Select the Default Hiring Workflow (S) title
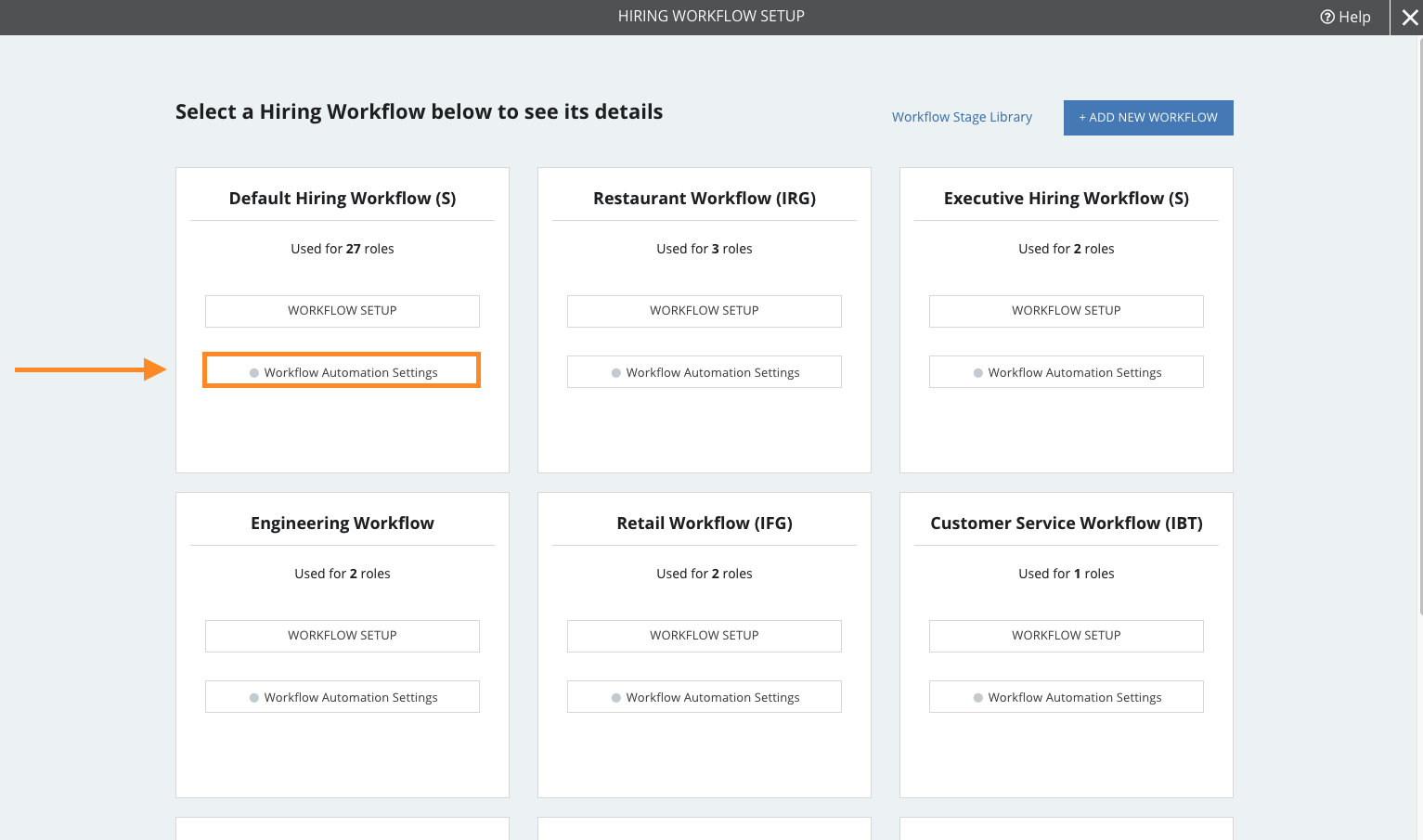Screen dimensions: 1423x840 (343, 199)
